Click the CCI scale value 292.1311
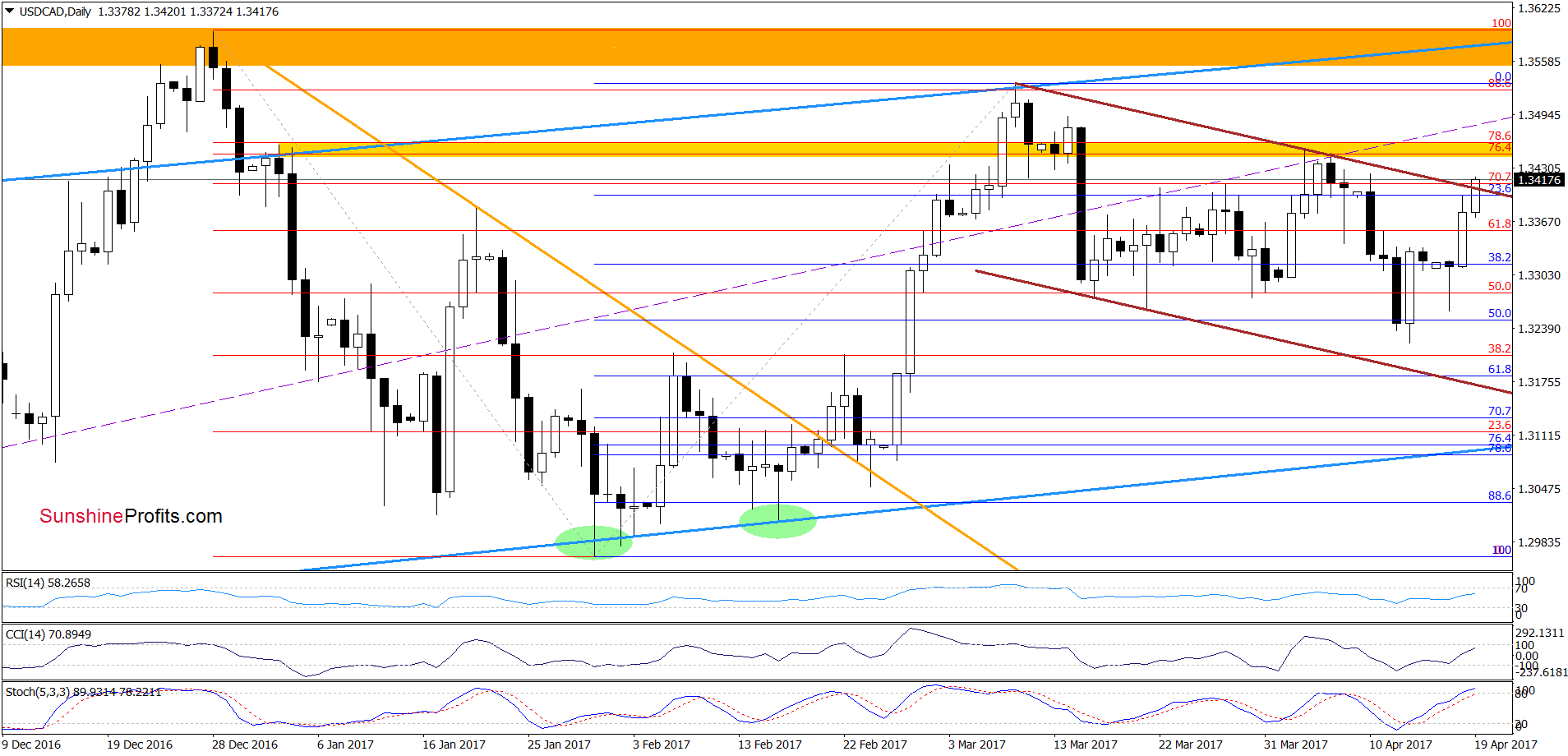The image size is (1568, 756). click(1540, 633)
